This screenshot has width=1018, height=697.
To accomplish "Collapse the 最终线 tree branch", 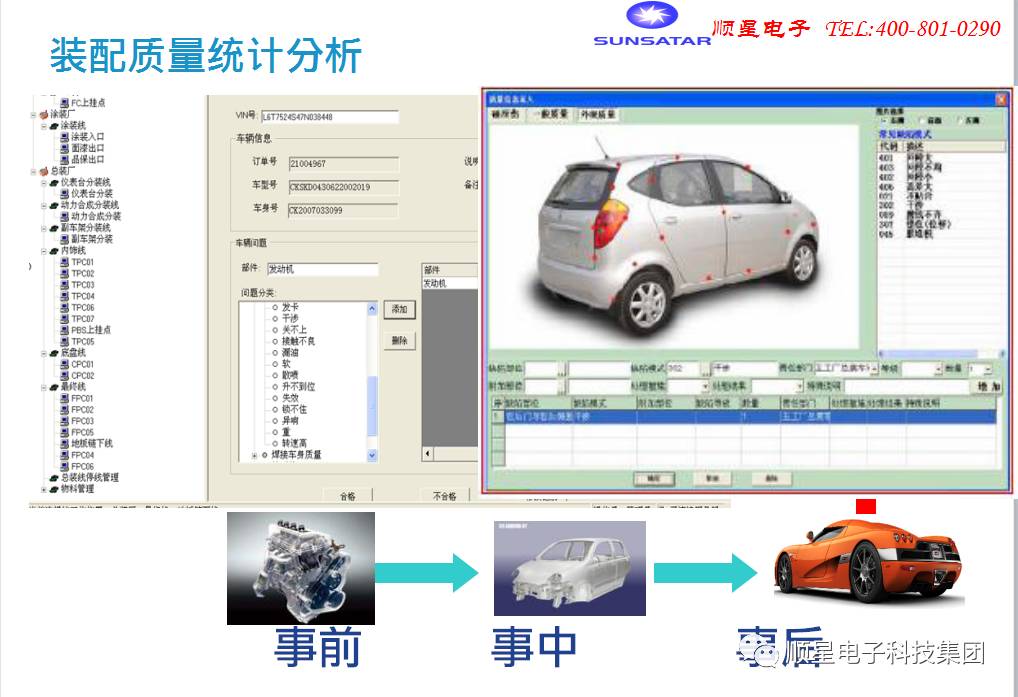I will pos(43,387).
